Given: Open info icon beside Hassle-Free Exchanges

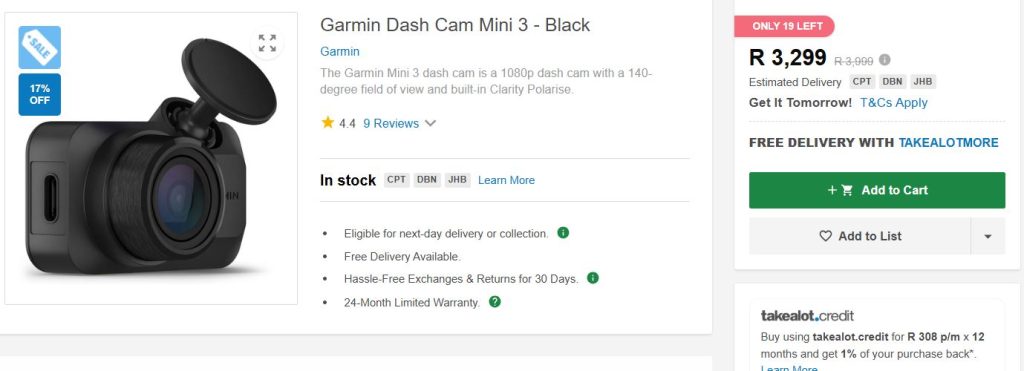Looking at the screenshot, I should coord(593,278).
